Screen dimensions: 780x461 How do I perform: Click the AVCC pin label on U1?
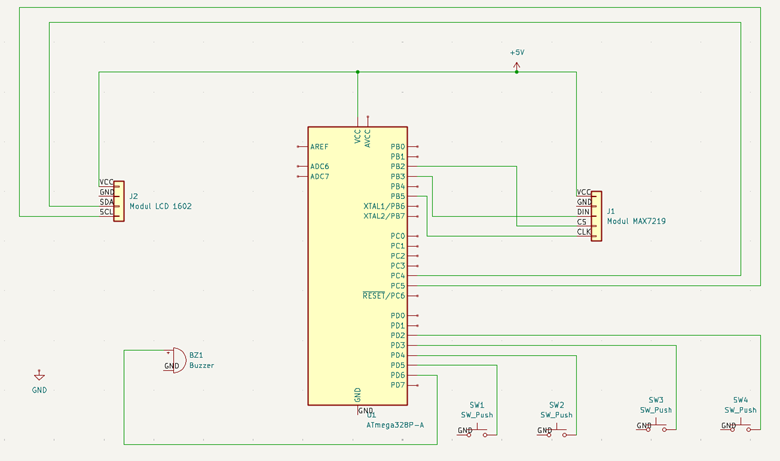coord(368,139)
